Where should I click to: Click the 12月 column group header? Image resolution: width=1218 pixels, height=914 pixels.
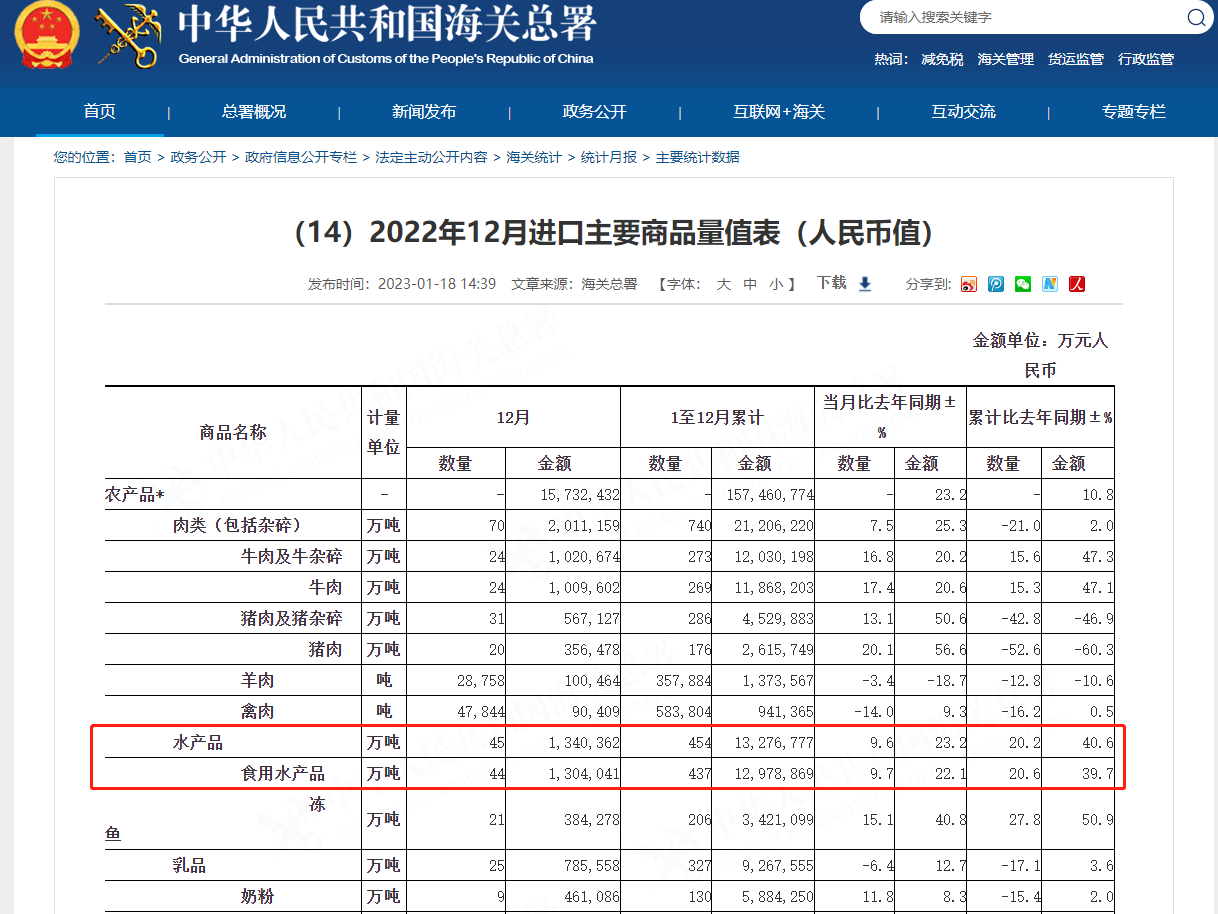pos(513,417)
